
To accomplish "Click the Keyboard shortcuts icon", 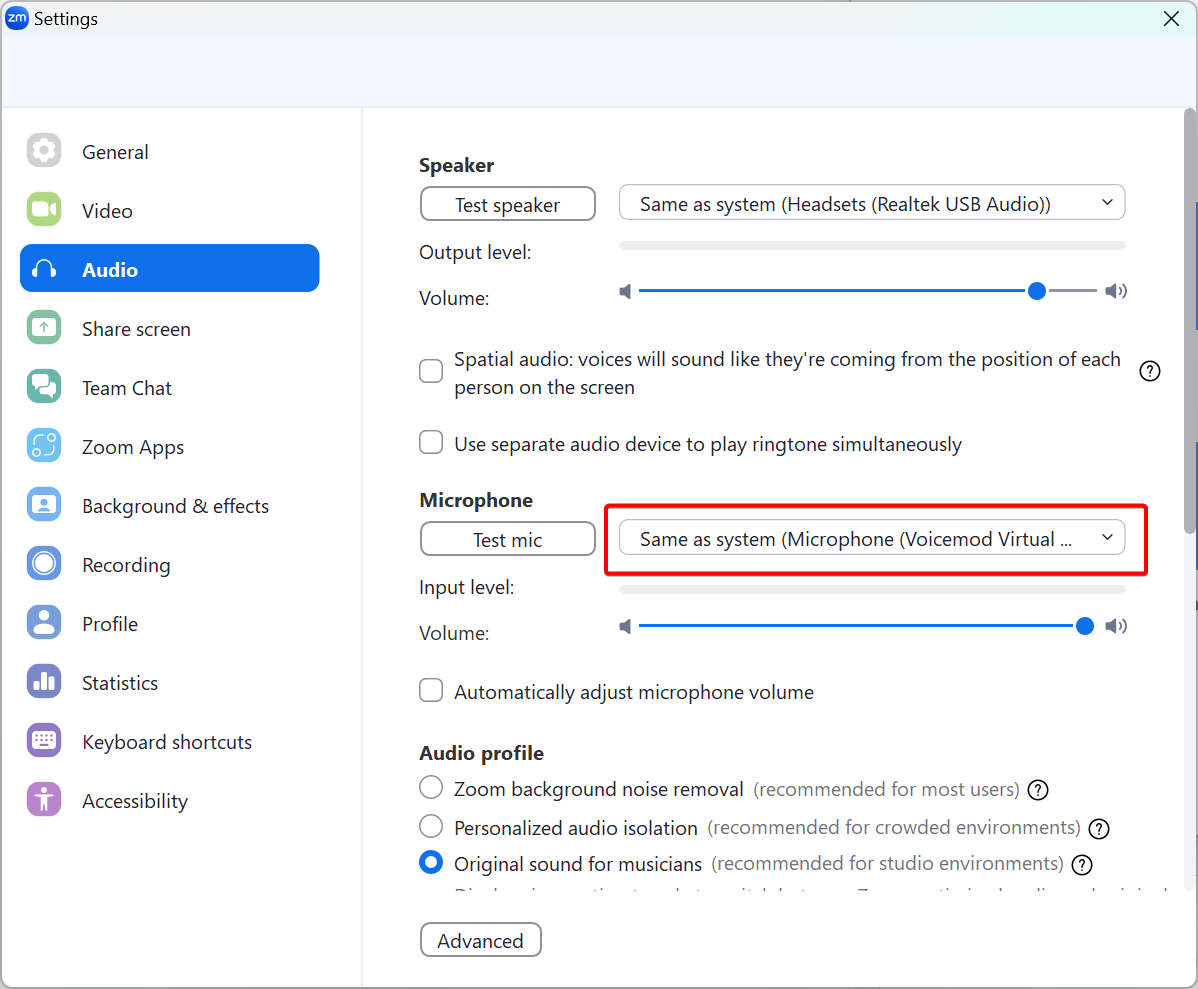I will [x=44, y=741].
